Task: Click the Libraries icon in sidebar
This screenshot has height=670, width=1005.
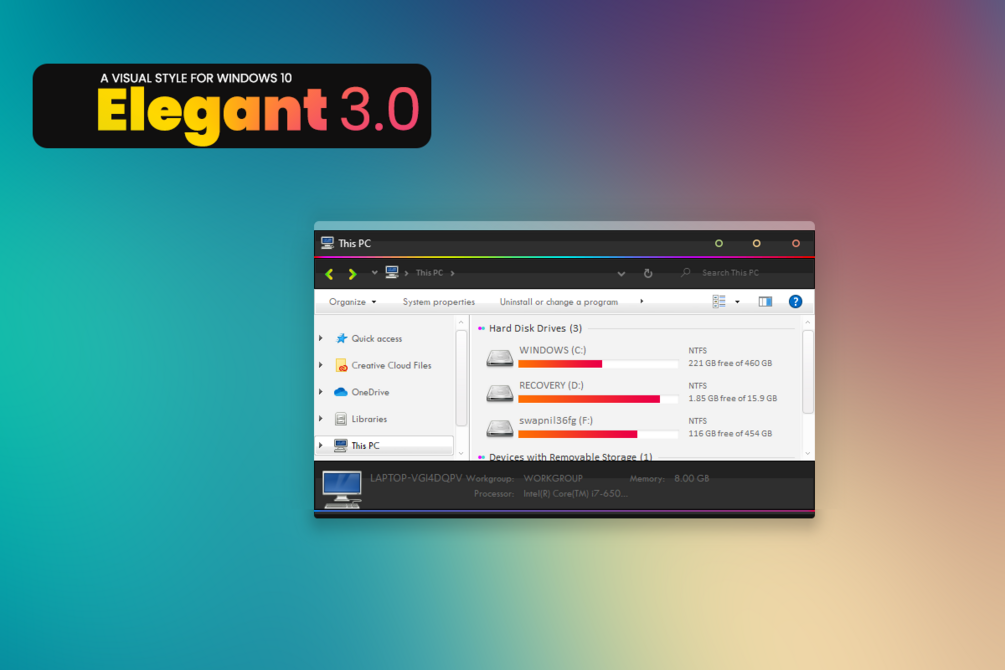Action: coord(341,419)
